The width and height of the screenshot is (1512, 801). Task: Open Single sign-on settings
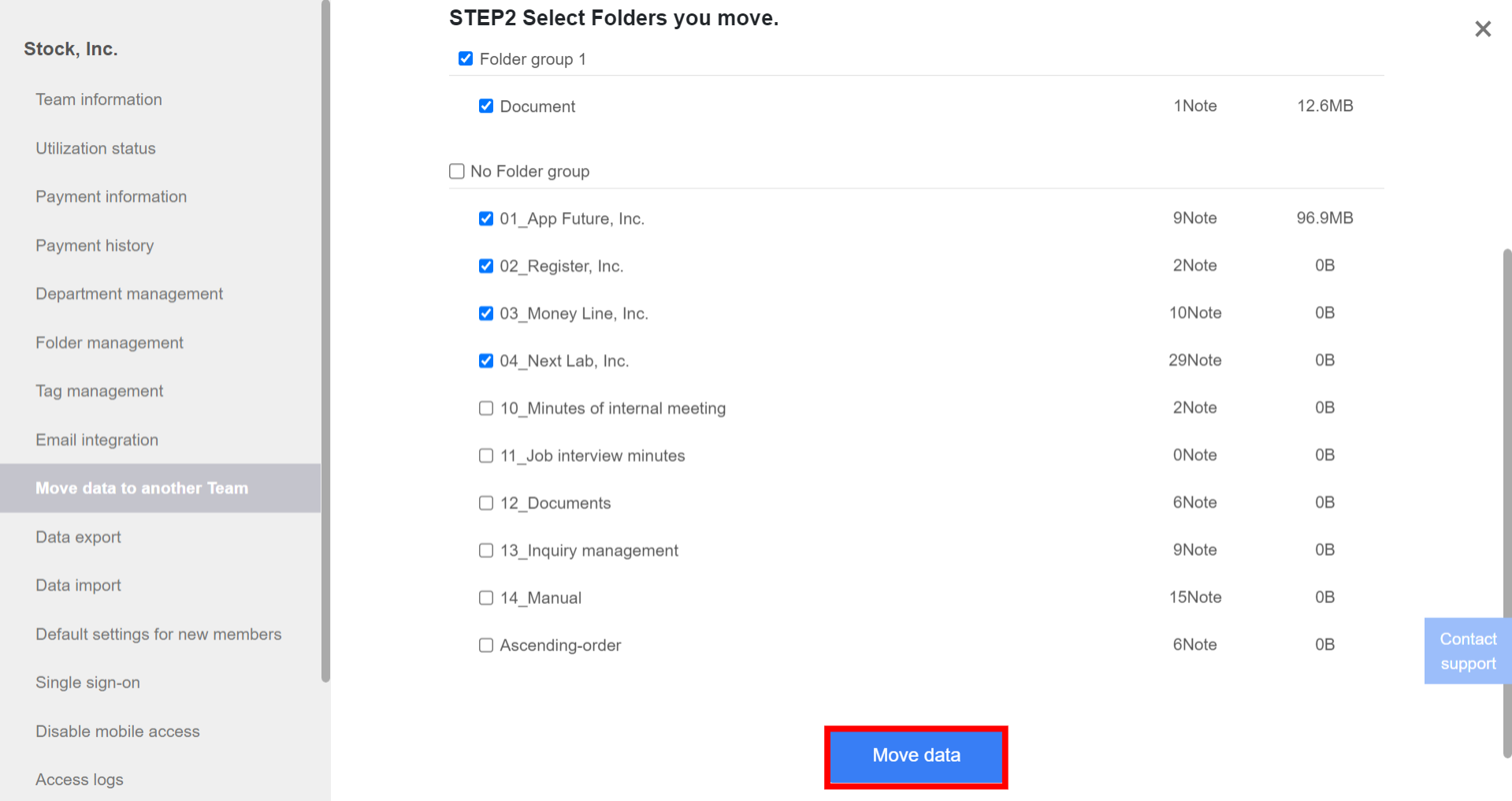pyautogui.click(x=87, y=682)
